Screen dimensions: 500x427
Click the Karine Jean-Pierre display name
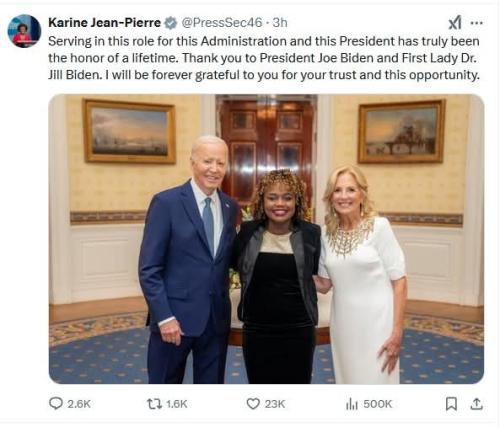click(x=104, y=23)
